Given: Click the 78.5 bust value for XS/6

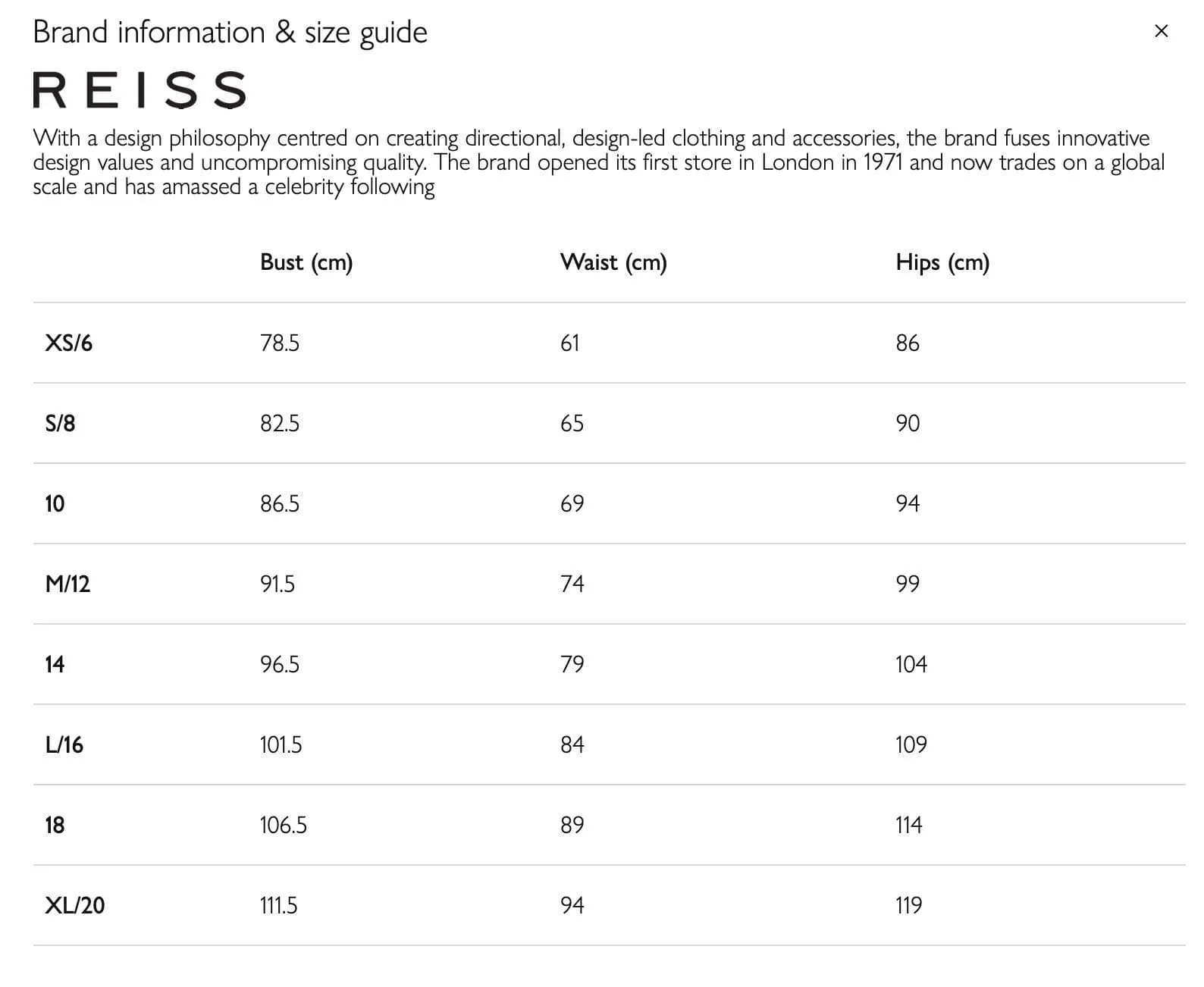Looking at the screenshot, I should [x=280, y=343].
